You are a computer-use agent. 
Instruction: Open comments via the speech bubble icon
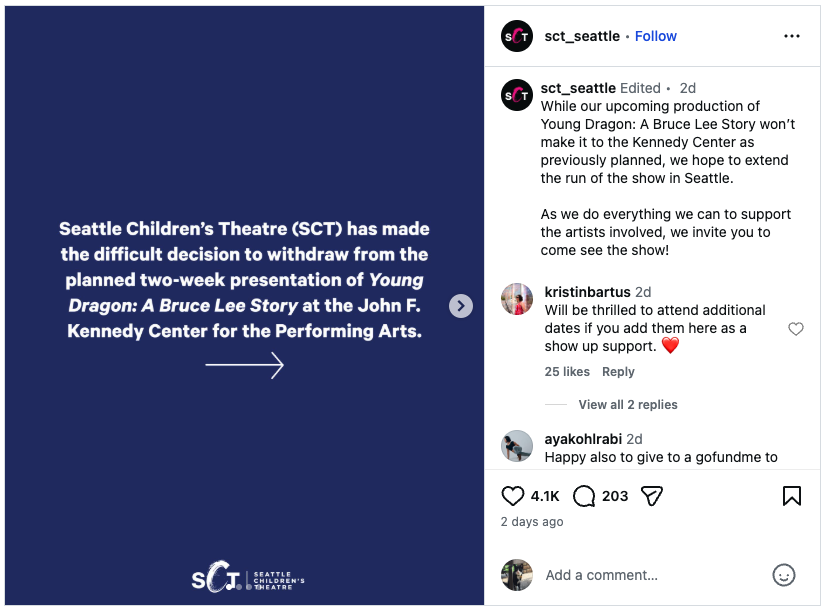(584, 496)
